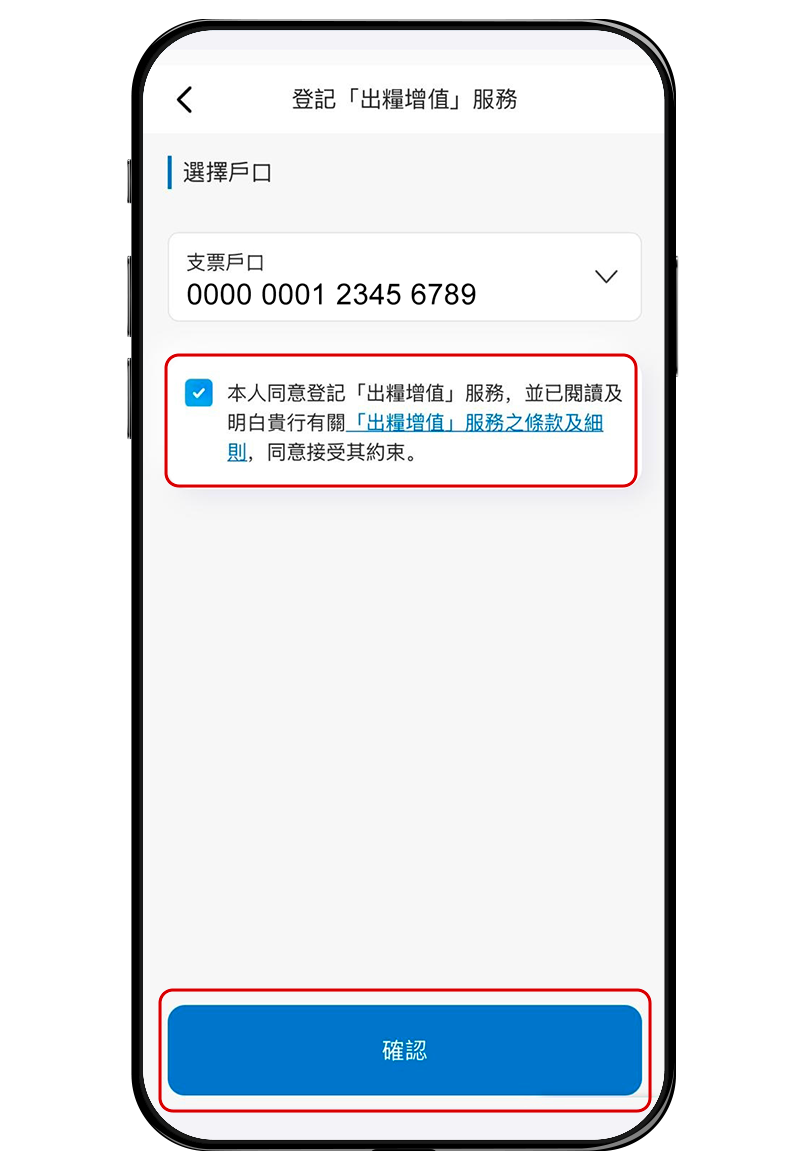This screenshot has height=1170, width=800.
Task: Click the blue bar beside 選擇戶口
Action: [x=170, y=172]
